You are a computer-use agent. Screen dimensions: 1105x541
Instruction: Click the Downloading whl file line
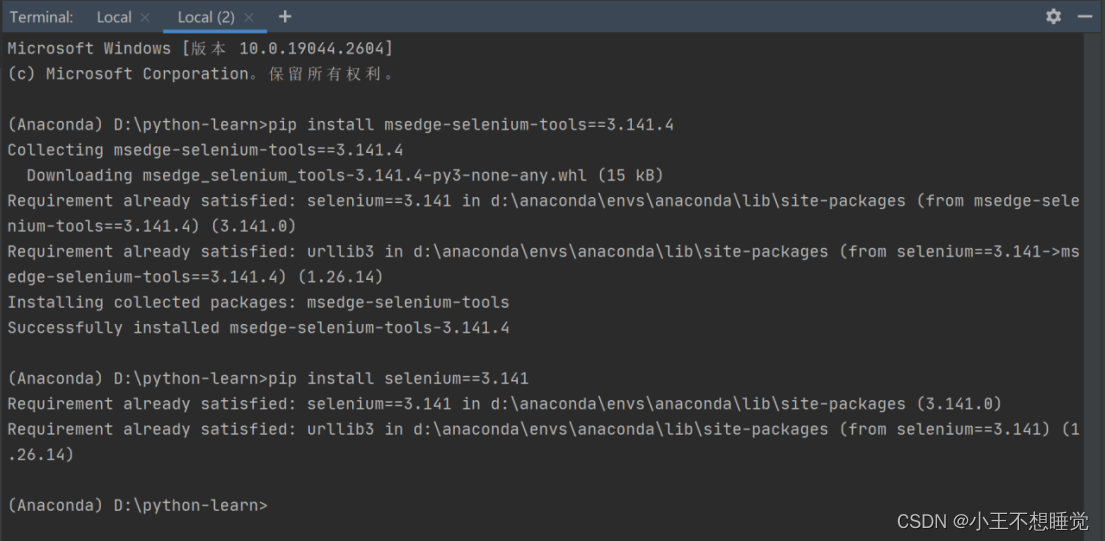[x=345, y=175]
